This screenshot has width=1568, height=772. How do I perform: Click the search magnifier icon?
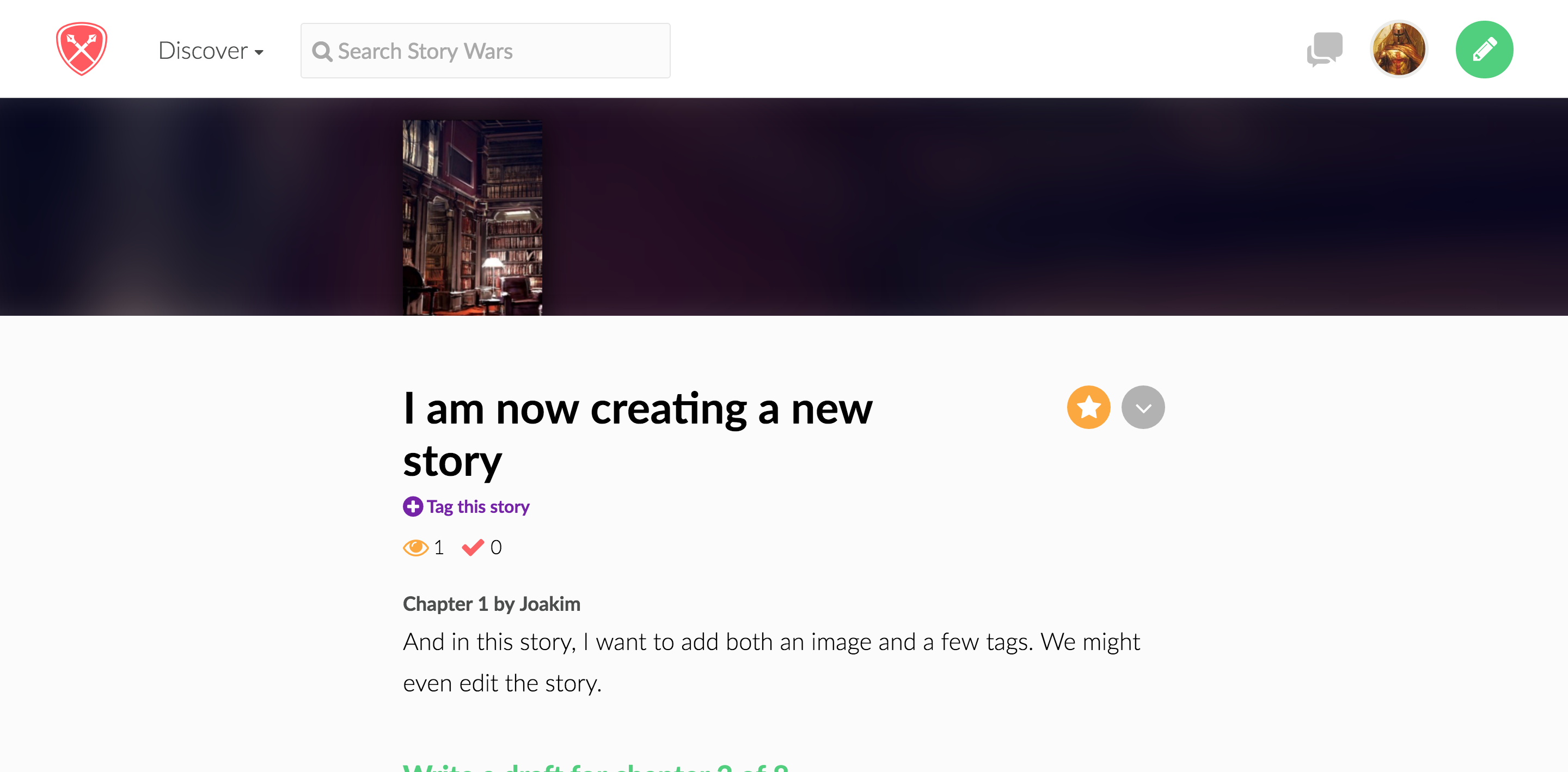(322, 52)
